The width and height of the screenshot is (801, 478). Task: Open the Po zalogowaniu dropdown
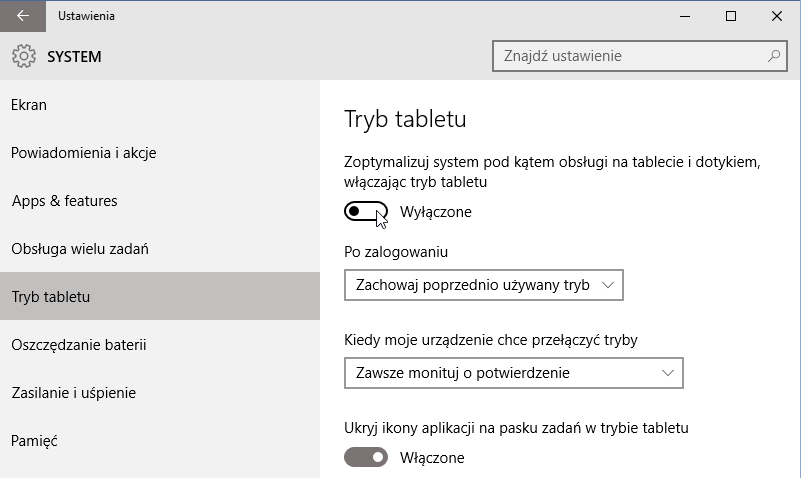[x=484, y=285]
